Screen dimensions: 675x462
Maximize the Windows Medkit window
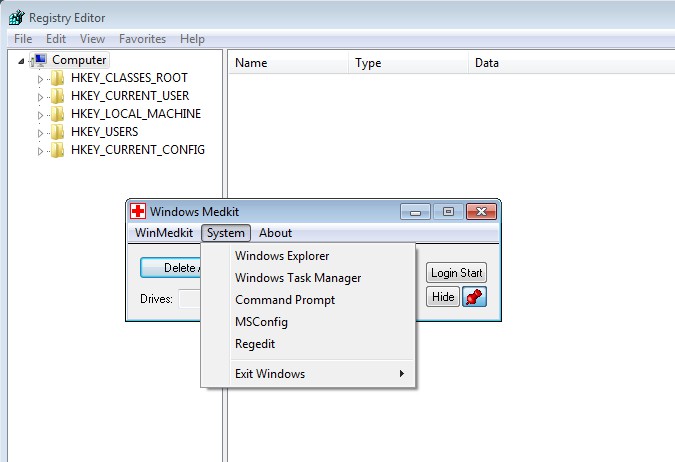click(x=448, y=211)
